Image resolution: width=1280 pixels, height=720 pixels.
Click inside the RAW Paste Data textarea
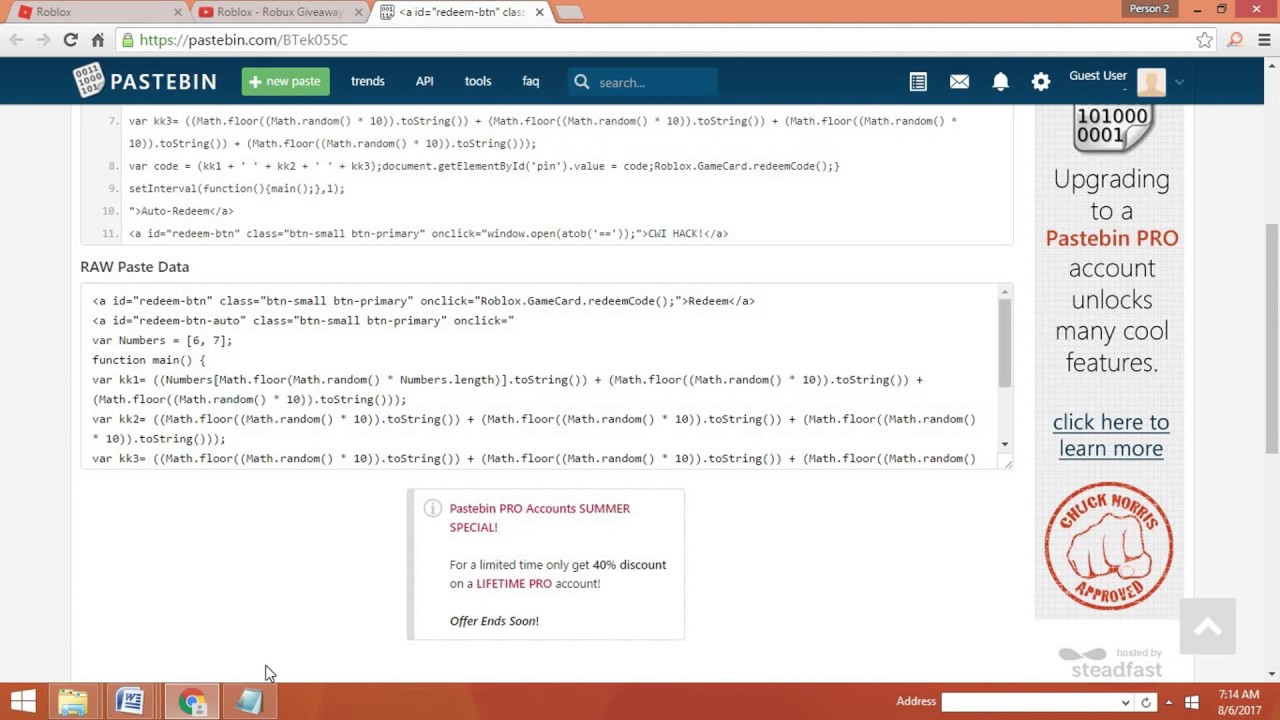pos(538,377)
